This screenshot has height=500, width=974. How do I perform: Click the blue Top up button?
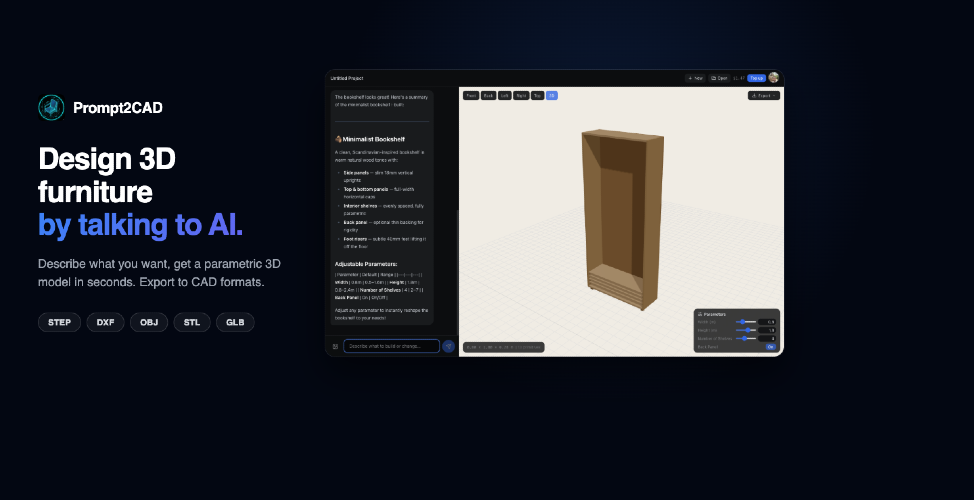[756, 78]
